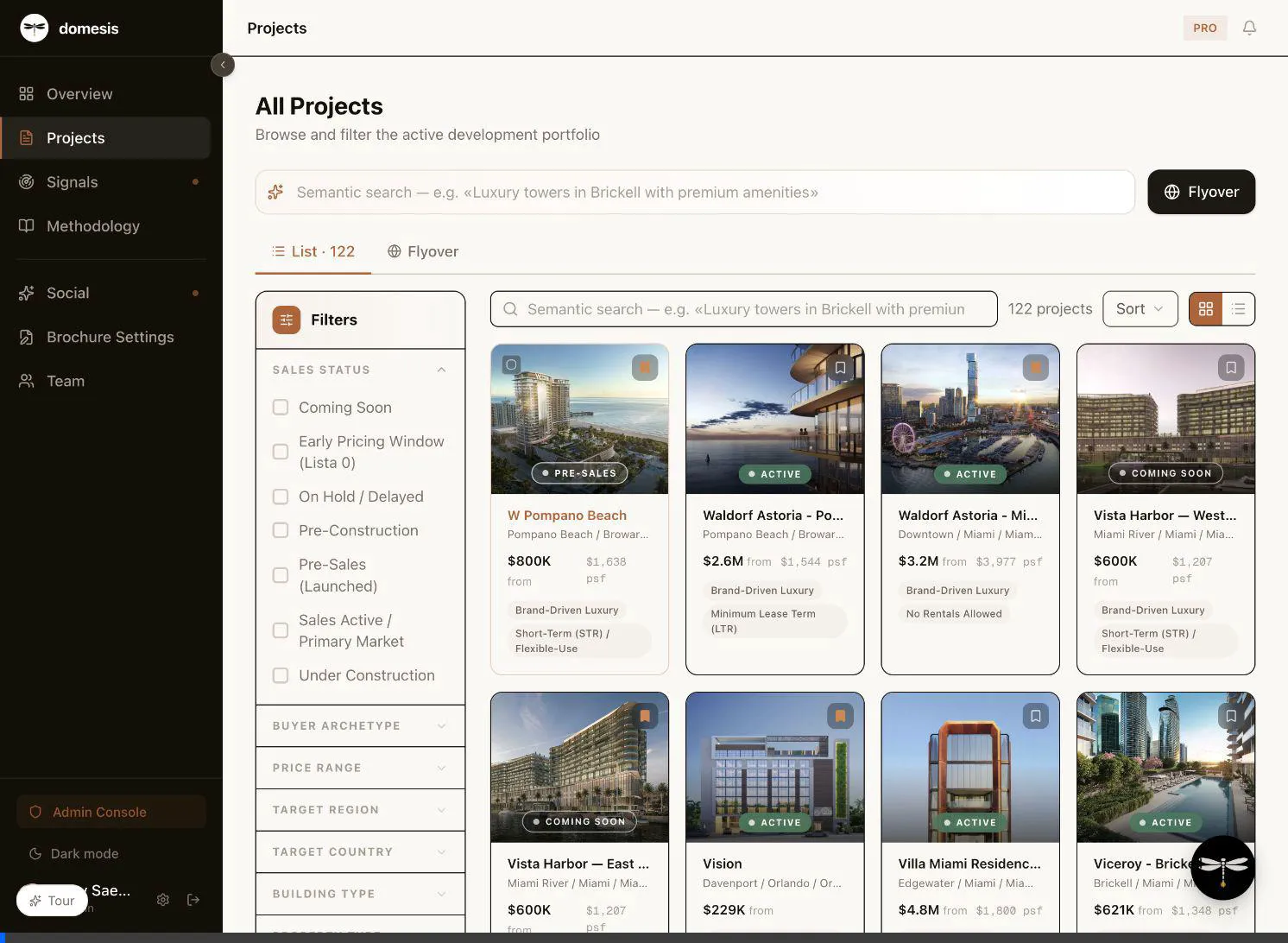1288x943 pixels.
Task: Check the Under Construction filter
Action: coord(281,675)
